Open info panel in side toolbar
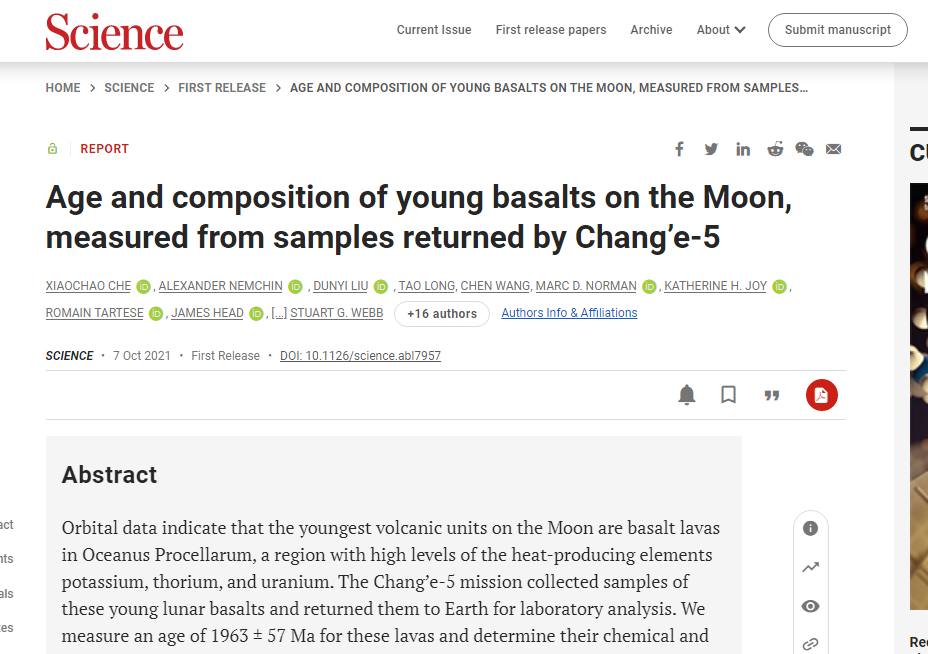This screenshot has height=654, width=928. pos(810,528)
